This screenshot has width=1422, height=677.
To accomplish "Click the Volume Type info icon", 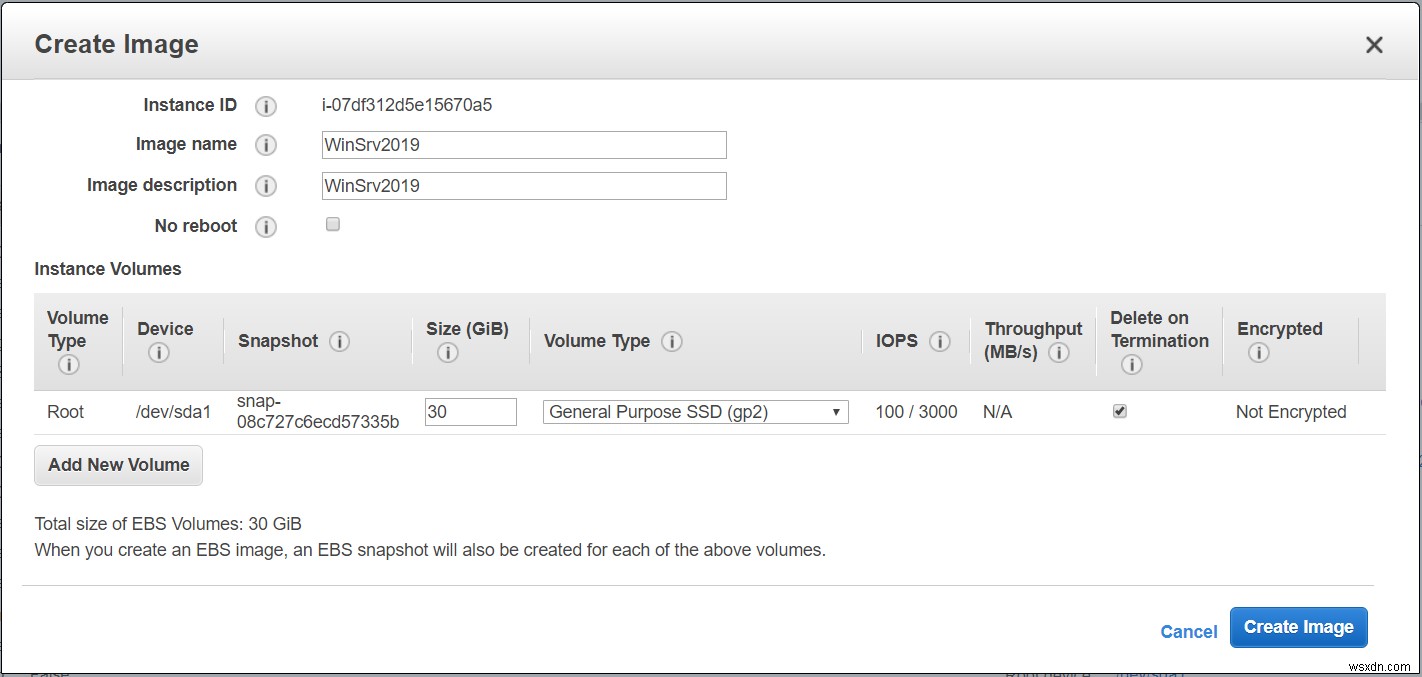I will 671,341.
